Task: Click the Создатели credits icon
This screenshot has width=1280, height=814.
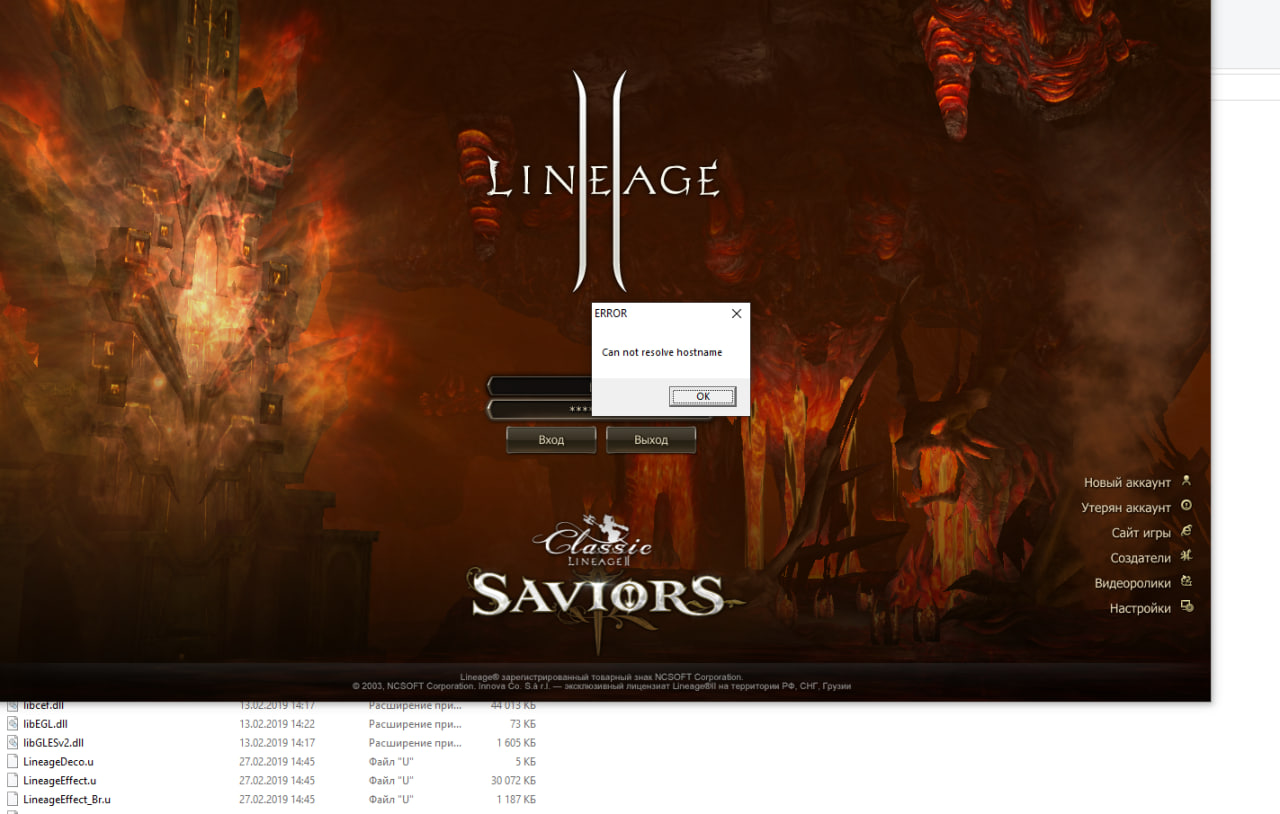Action: [1187, 556]
